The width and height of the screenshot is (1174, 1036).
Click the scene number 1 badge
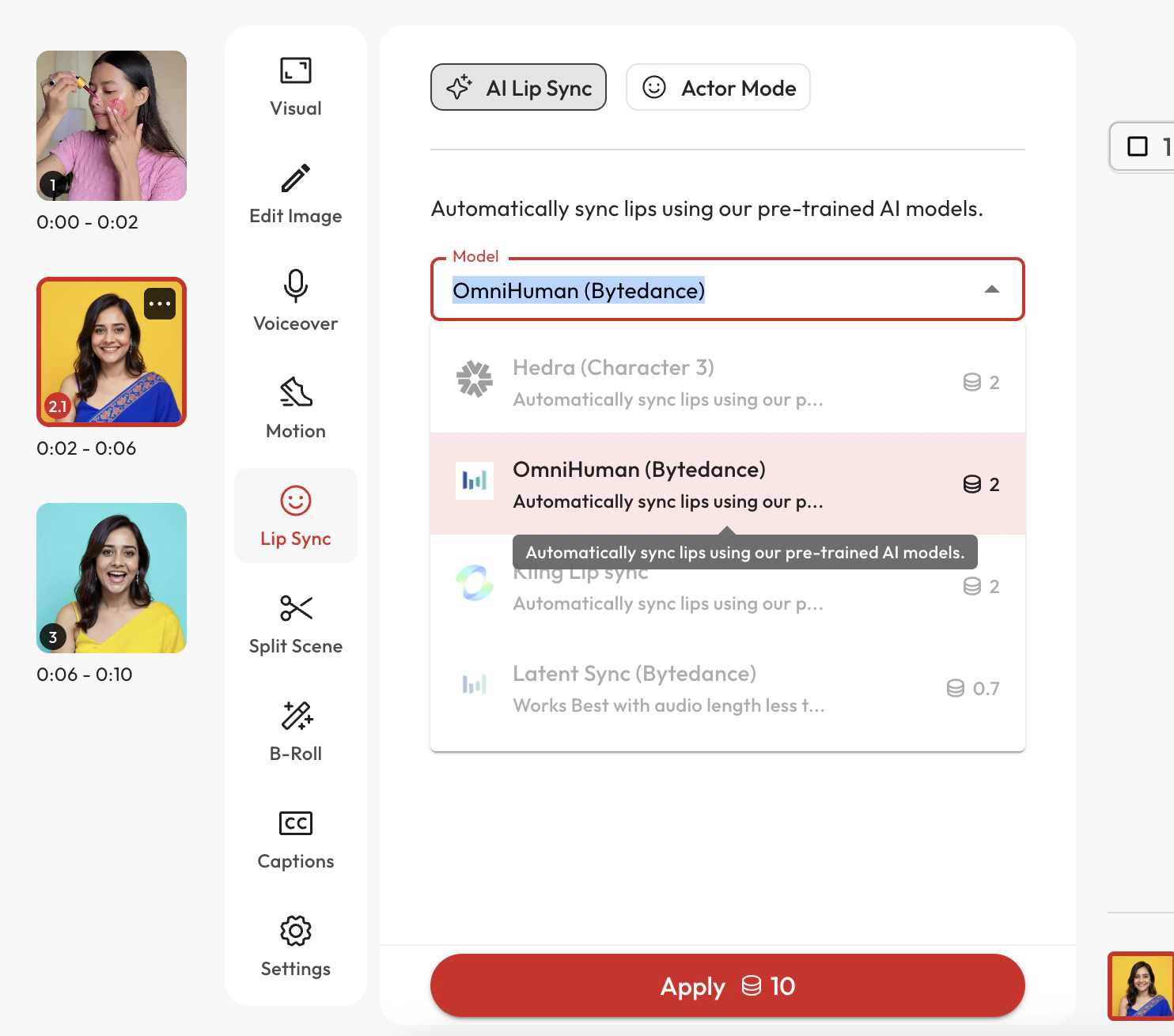click(x=53, y=185)
